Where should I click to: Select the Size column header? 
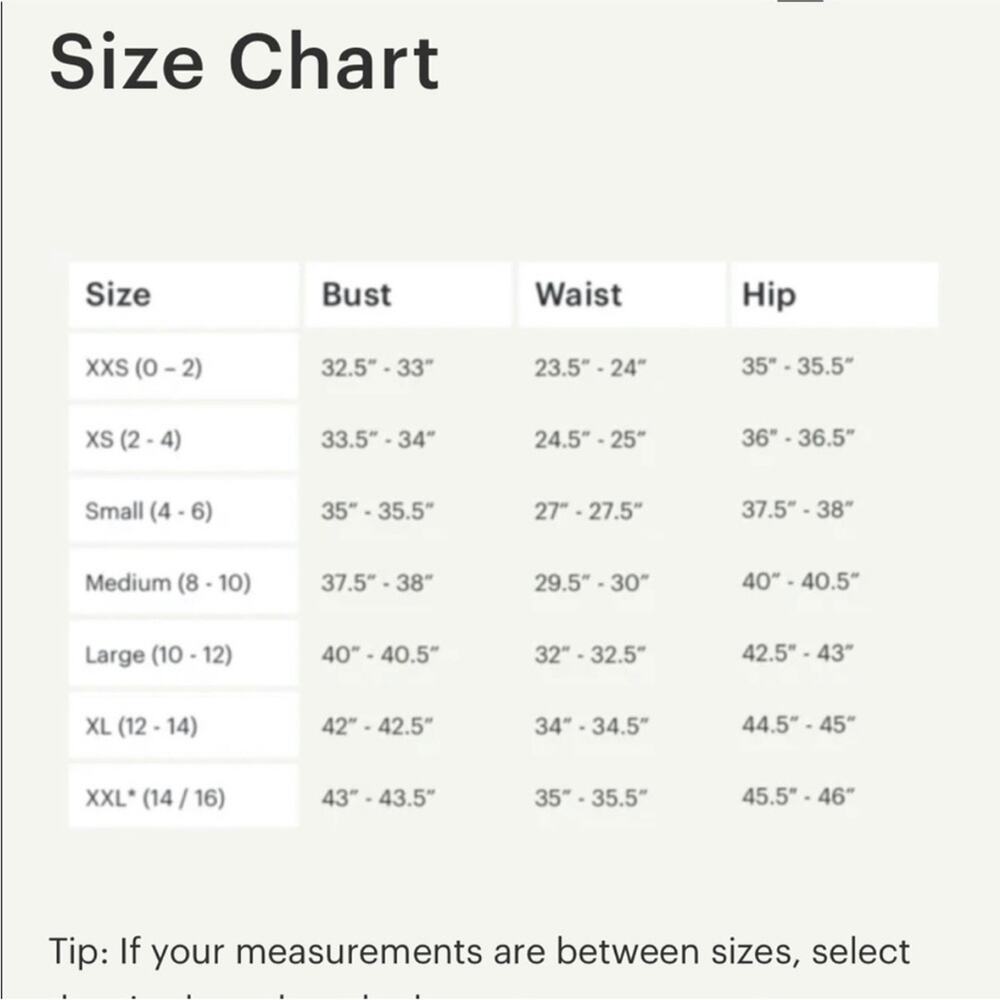(118, 295)
